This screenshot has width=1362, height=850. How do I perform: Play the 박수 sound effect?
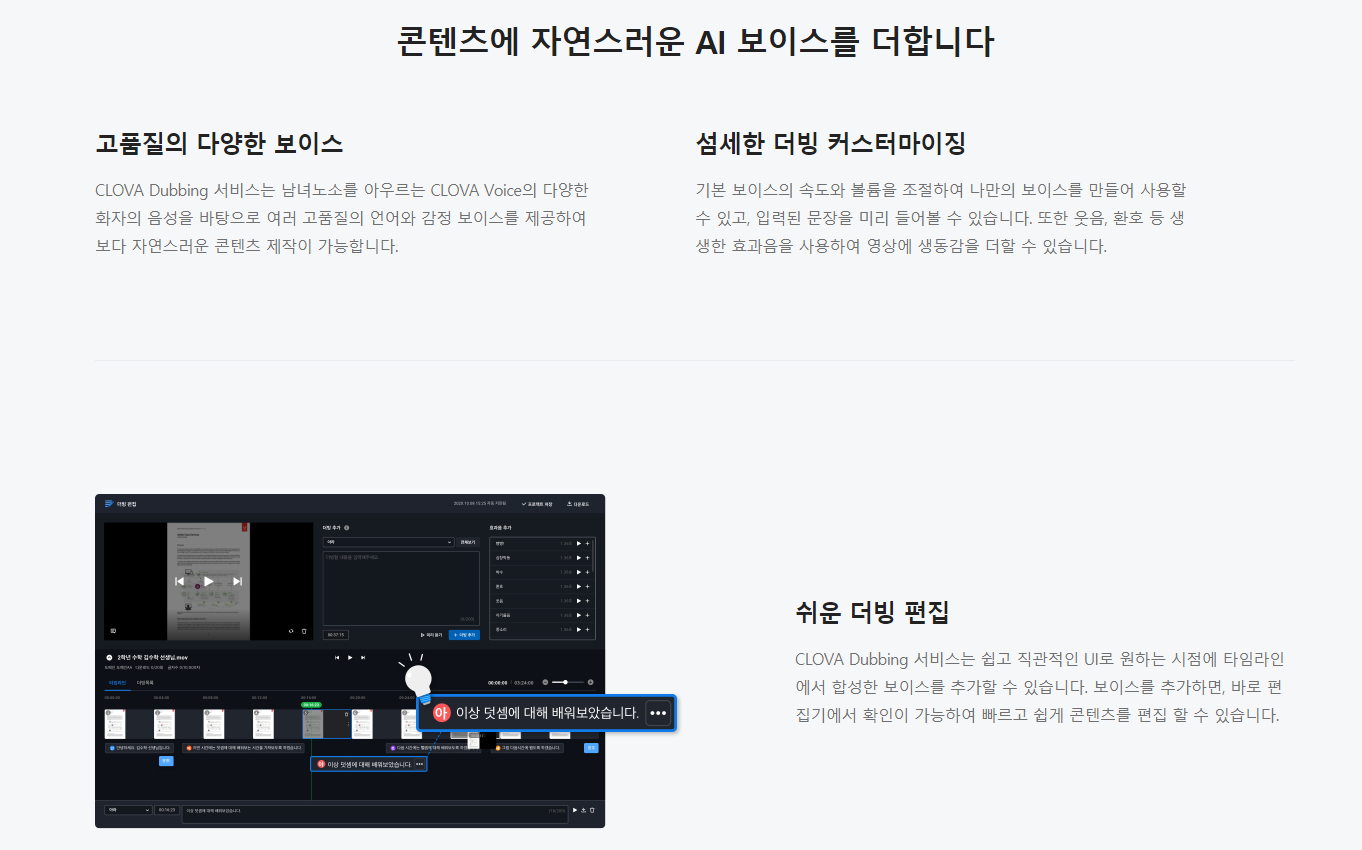click(579, 572)
